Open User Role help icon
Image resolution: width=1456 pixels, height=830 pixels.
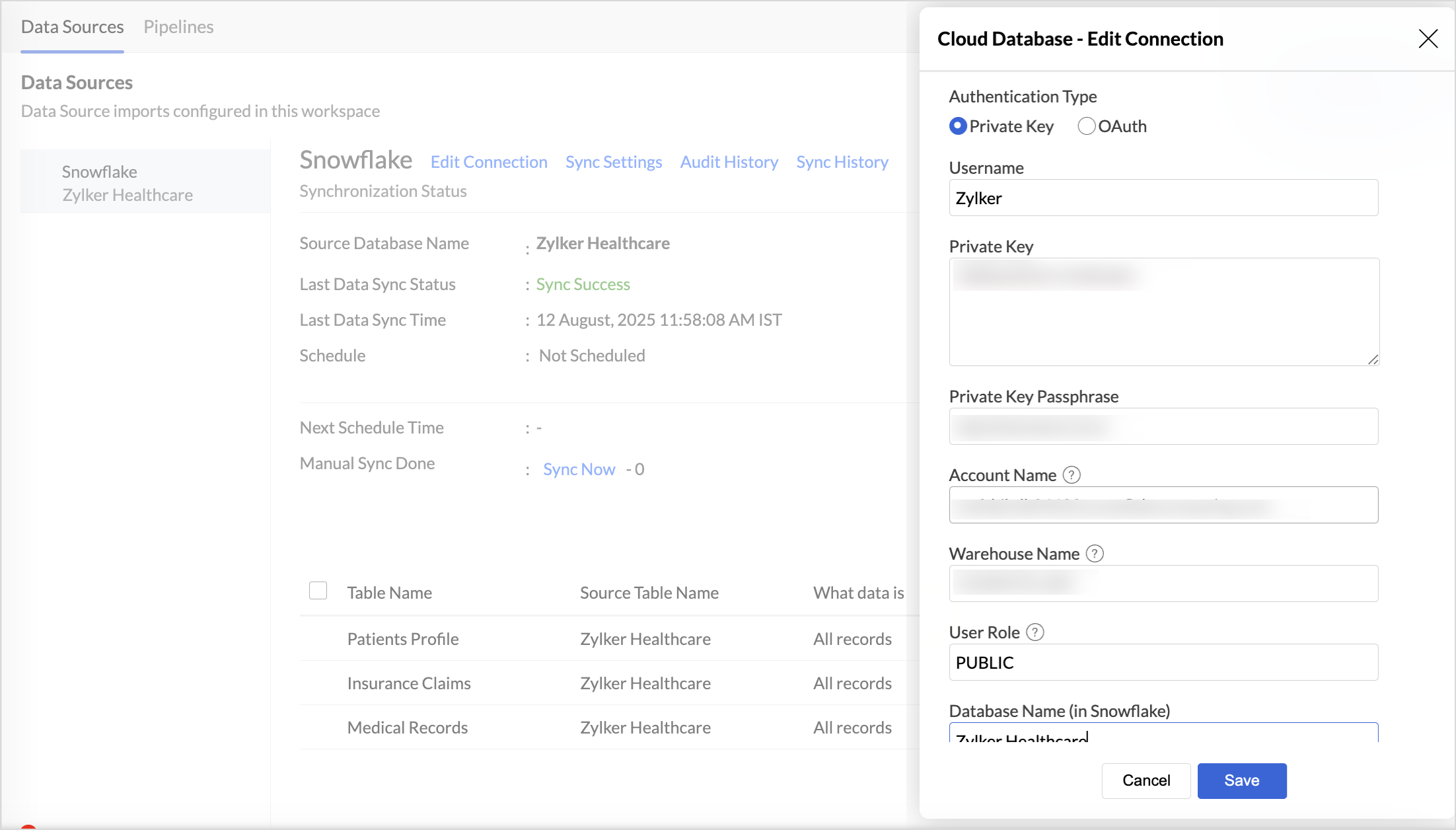click(x=1035, y=632)
